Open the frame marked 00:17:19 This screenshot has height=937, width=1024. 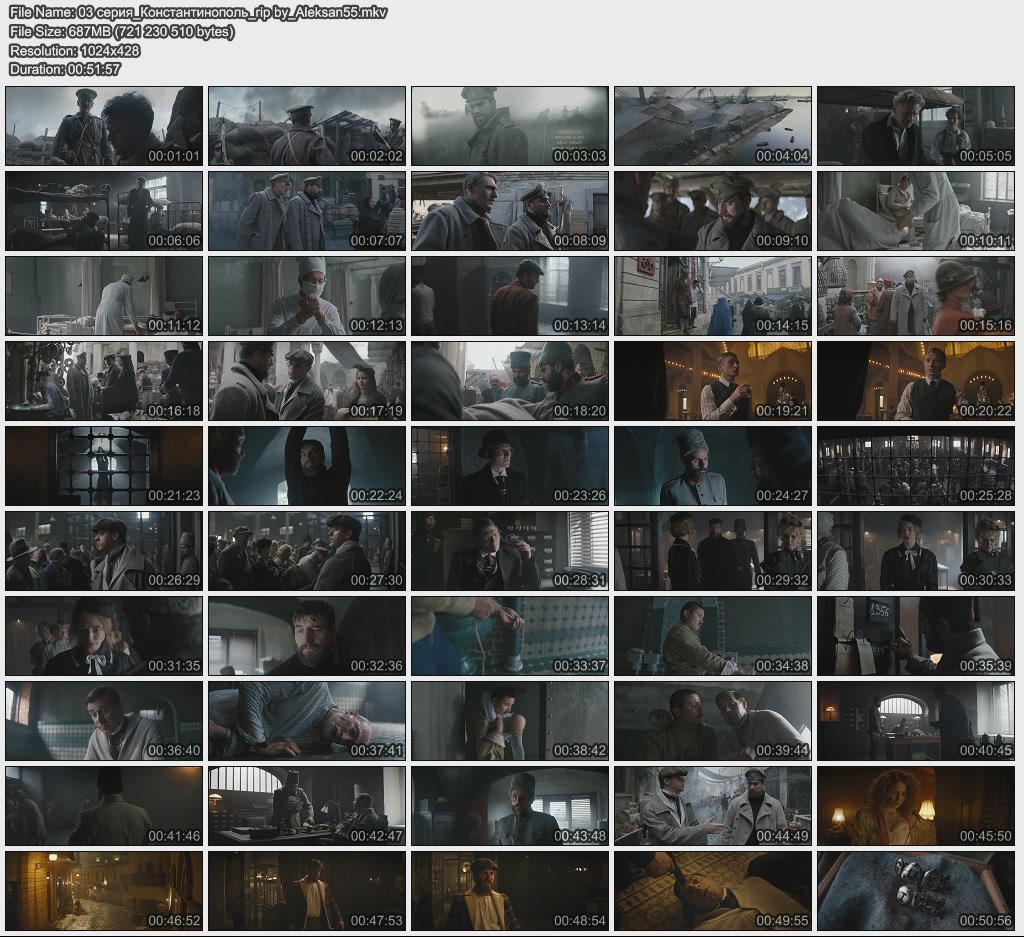pyautogui.click(x=307, y=381)
